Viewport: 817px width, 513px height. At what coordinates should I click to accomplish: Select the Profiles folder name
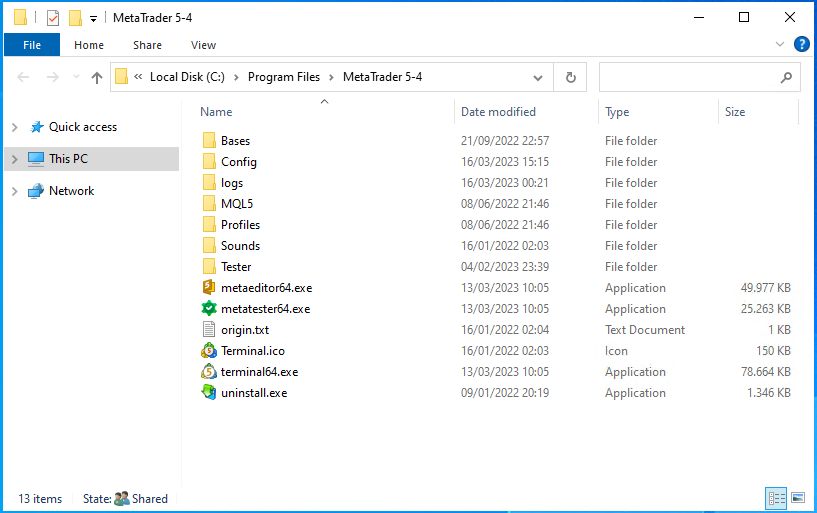(240, 225)
